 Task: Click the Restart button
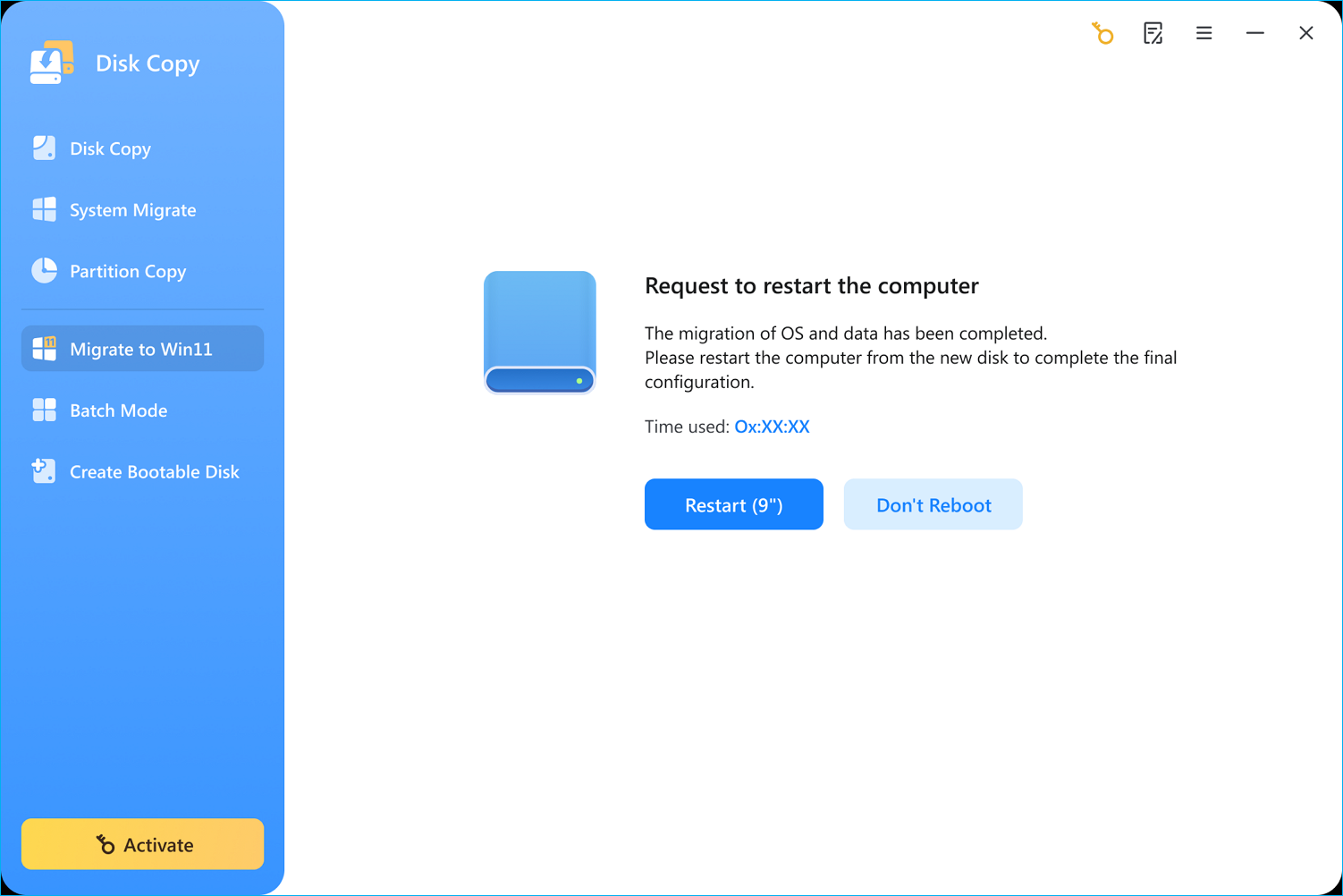[734, 504]
